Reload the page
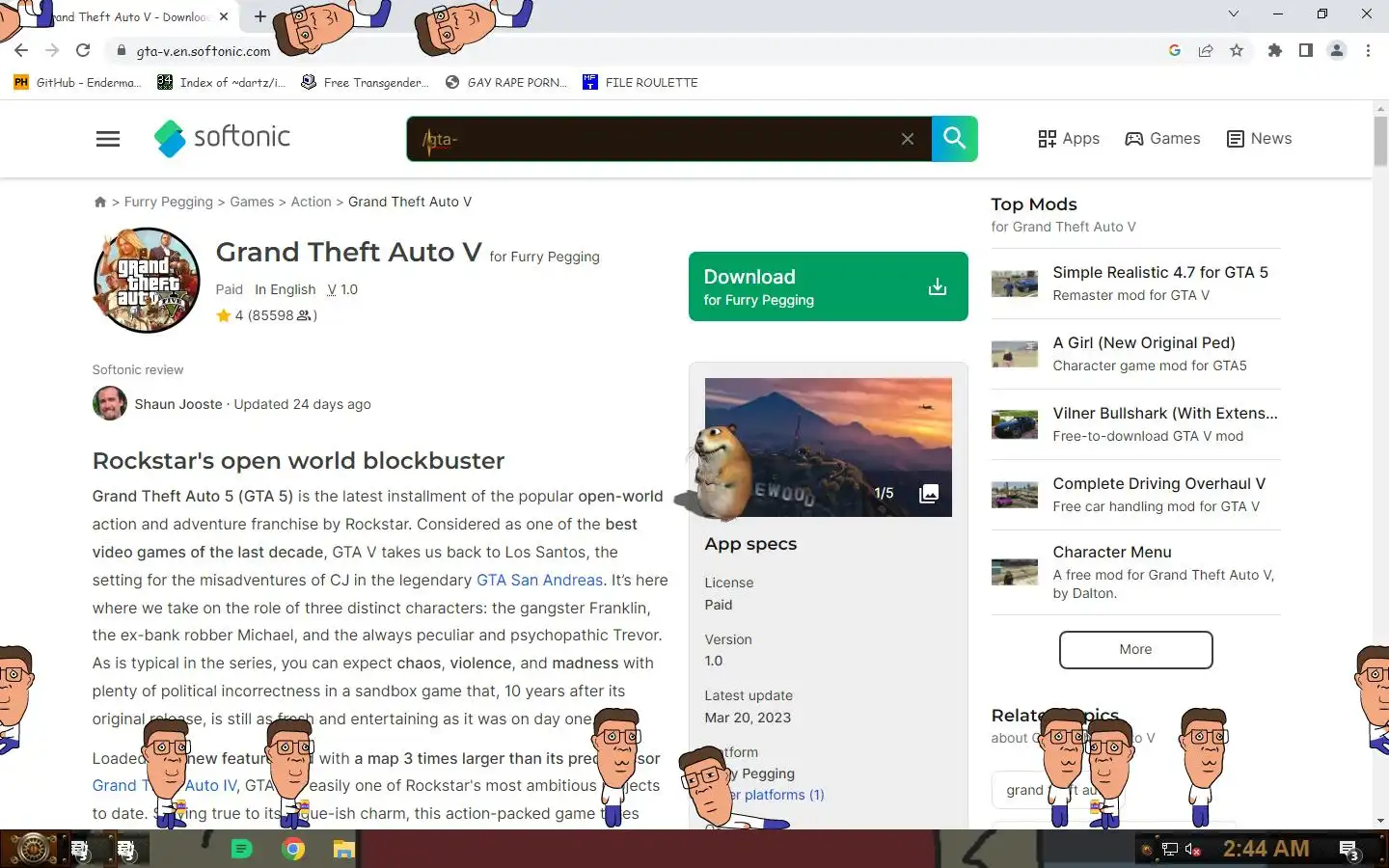The image size is (1389, 868). pyautogui.click(x=83, y=50)
